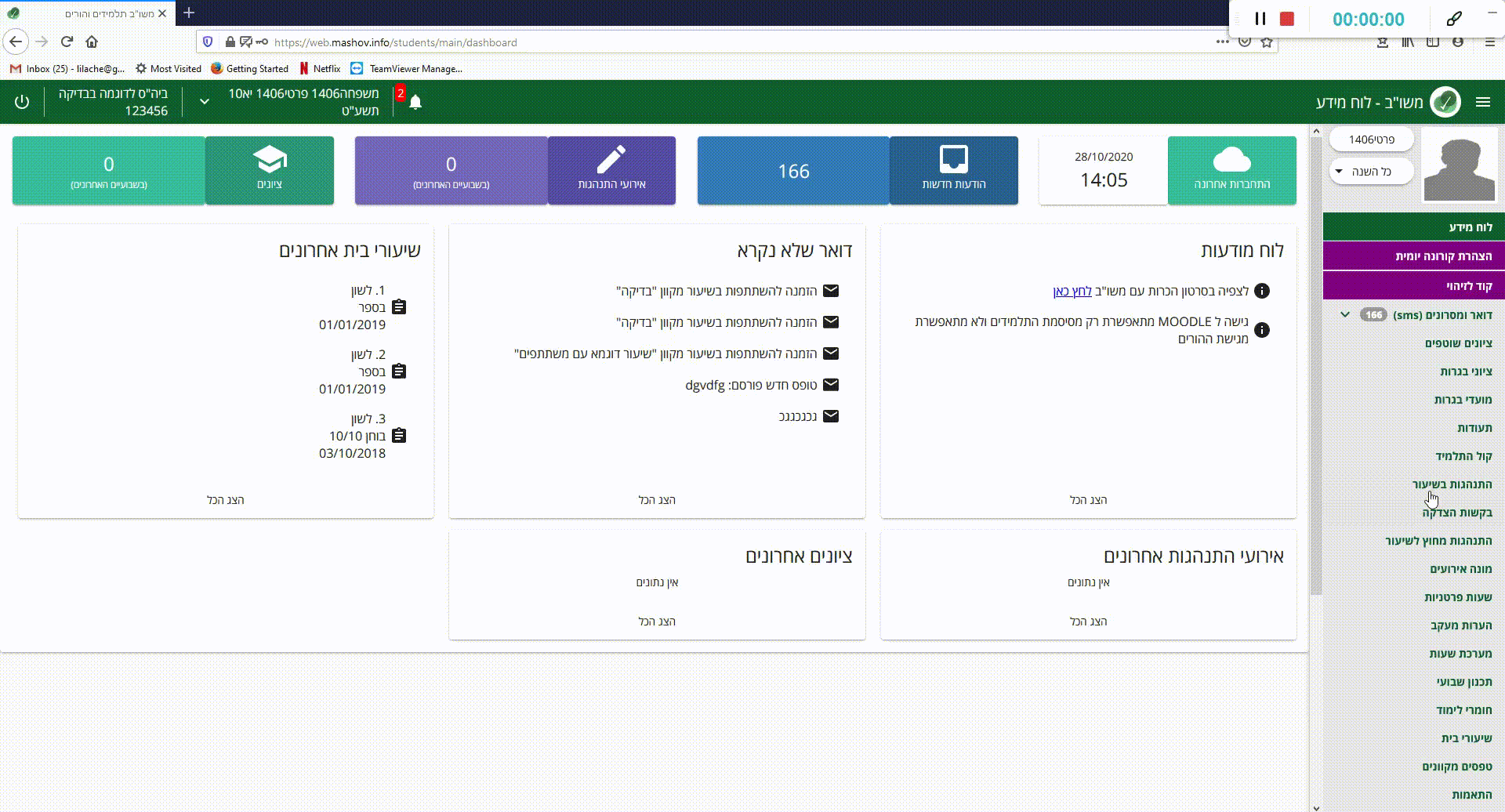Click the pencil behavior events tile
Image resolution: width=1505 pixels, height=812 pixels.
coord(611,170)
